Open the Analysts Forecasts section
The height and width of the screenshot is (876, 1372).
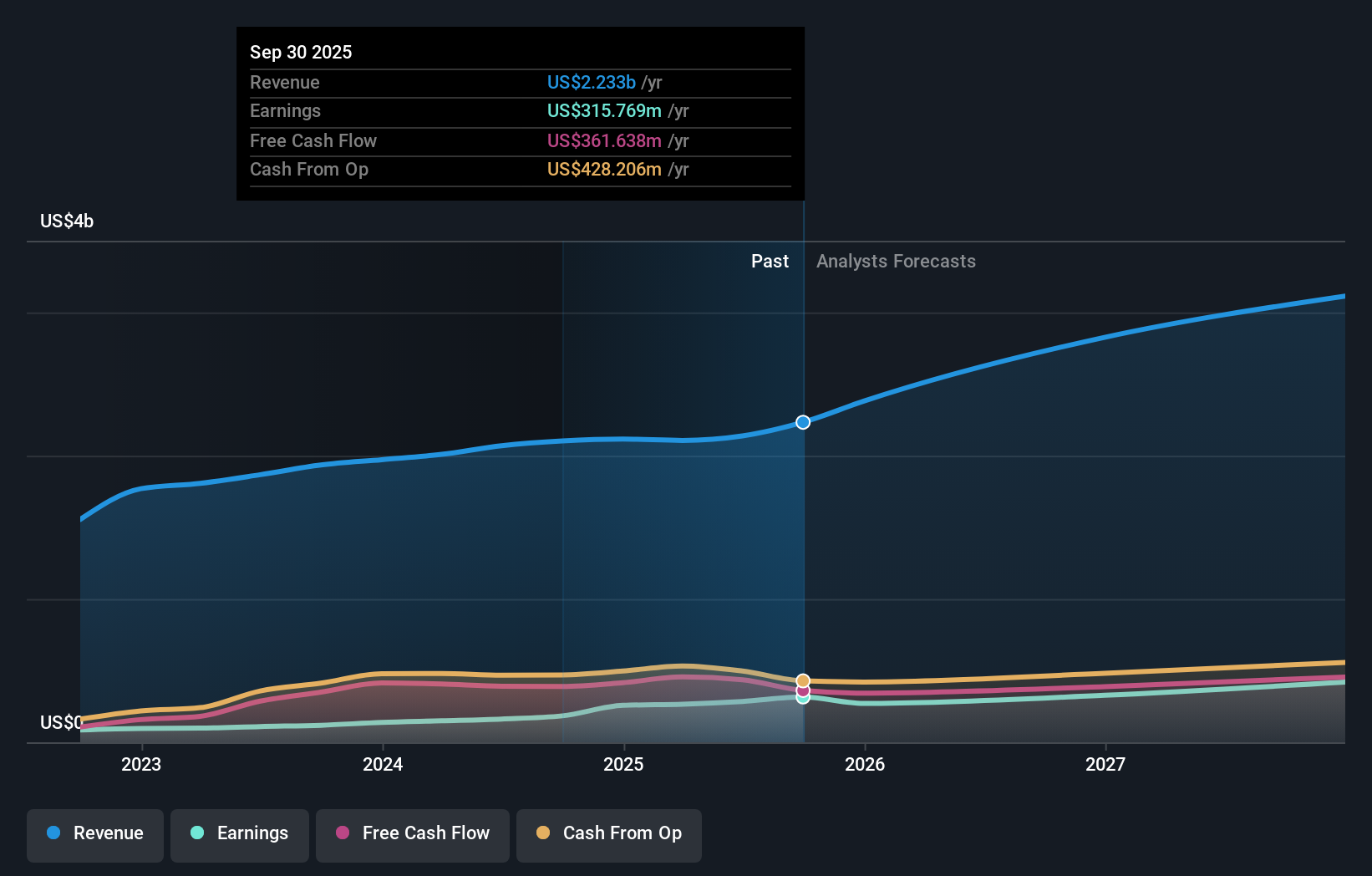click(896, 261)
